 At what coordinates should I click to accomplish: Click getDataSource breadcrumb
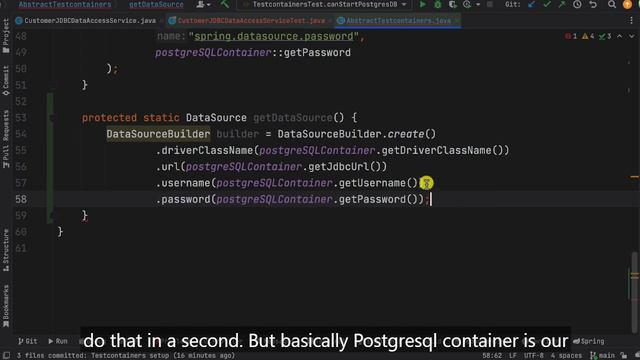[x=156, y=4]
